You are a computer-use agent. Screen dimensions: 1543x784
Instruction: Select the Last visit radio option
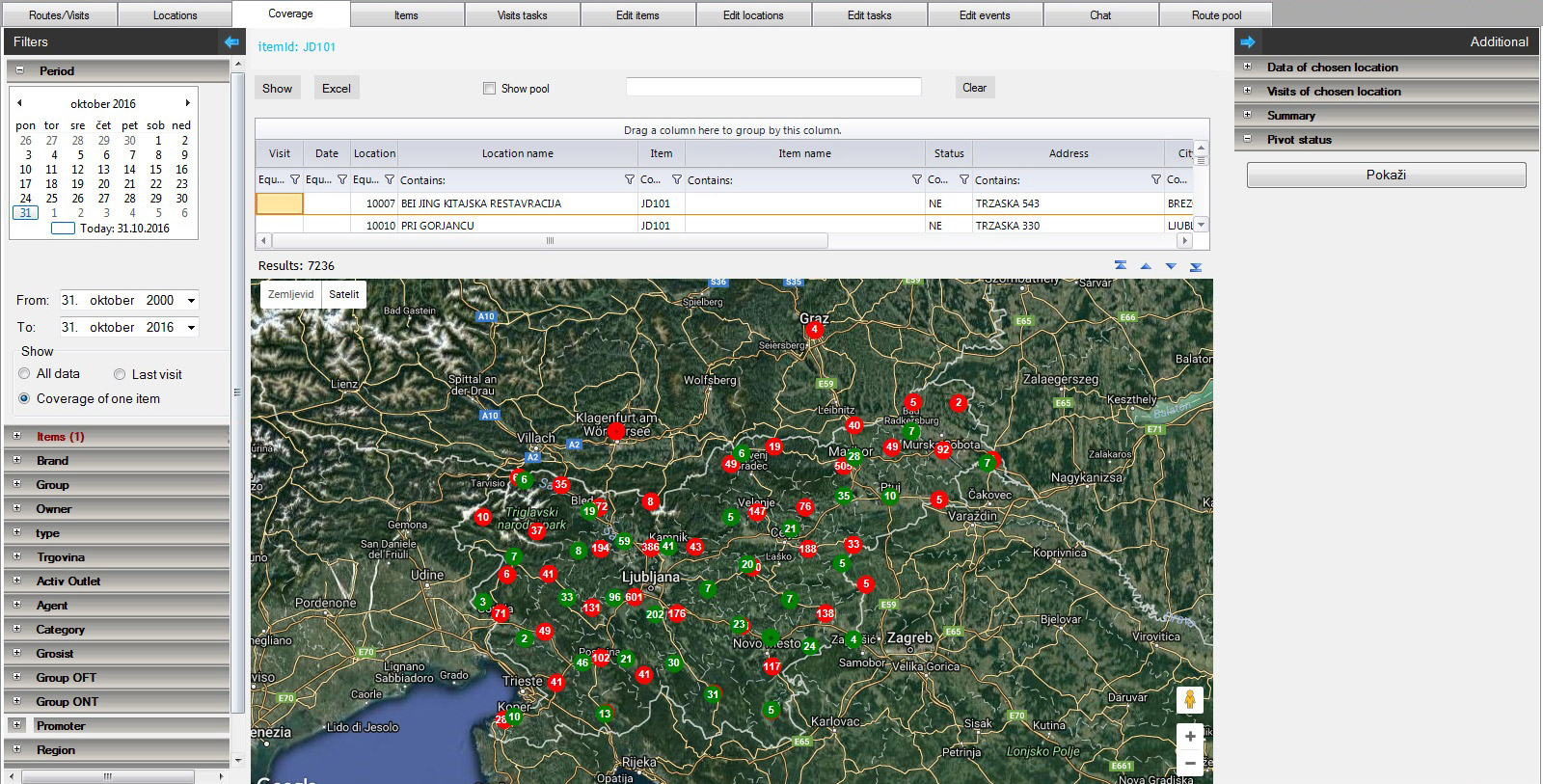[120, 374]
